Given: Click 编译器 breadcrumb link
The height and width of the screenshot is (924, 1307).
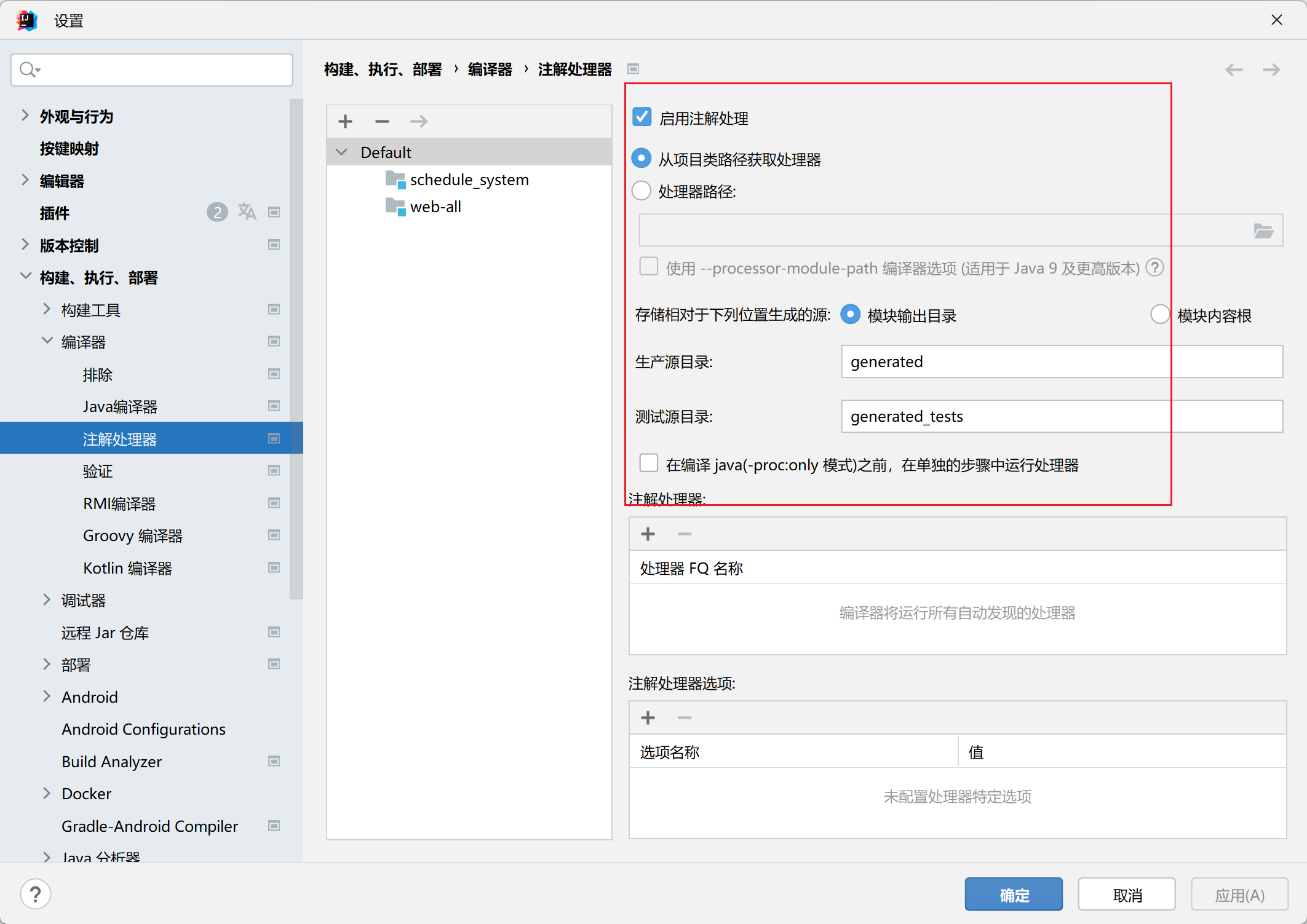Looking at the screenshot, I should click(490, 69).
